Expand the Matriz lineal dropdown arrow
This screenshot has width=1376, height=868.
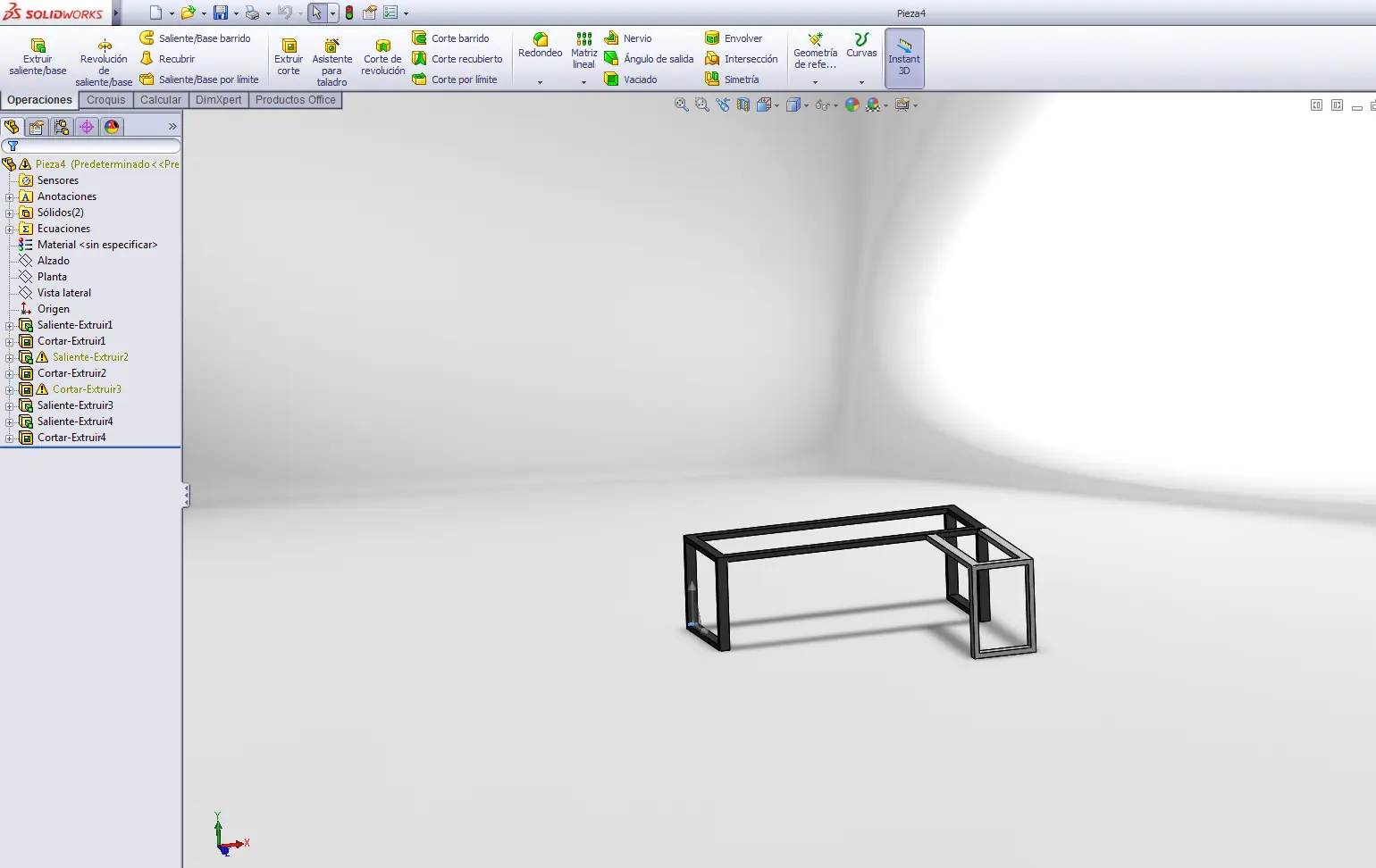(583, 82)
